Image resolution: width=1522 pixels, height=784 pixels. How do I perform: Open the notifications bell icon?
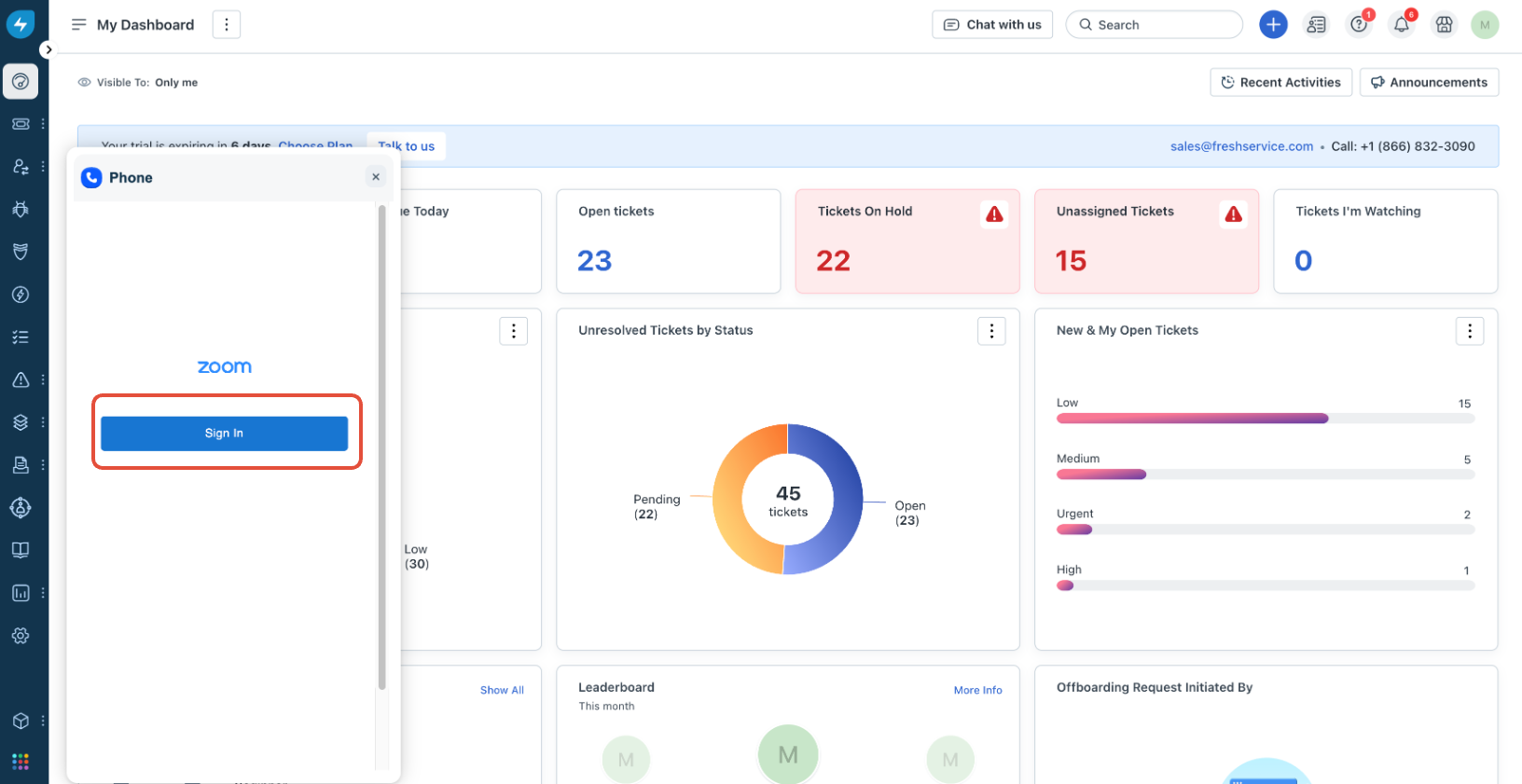tap(1402, 25)
